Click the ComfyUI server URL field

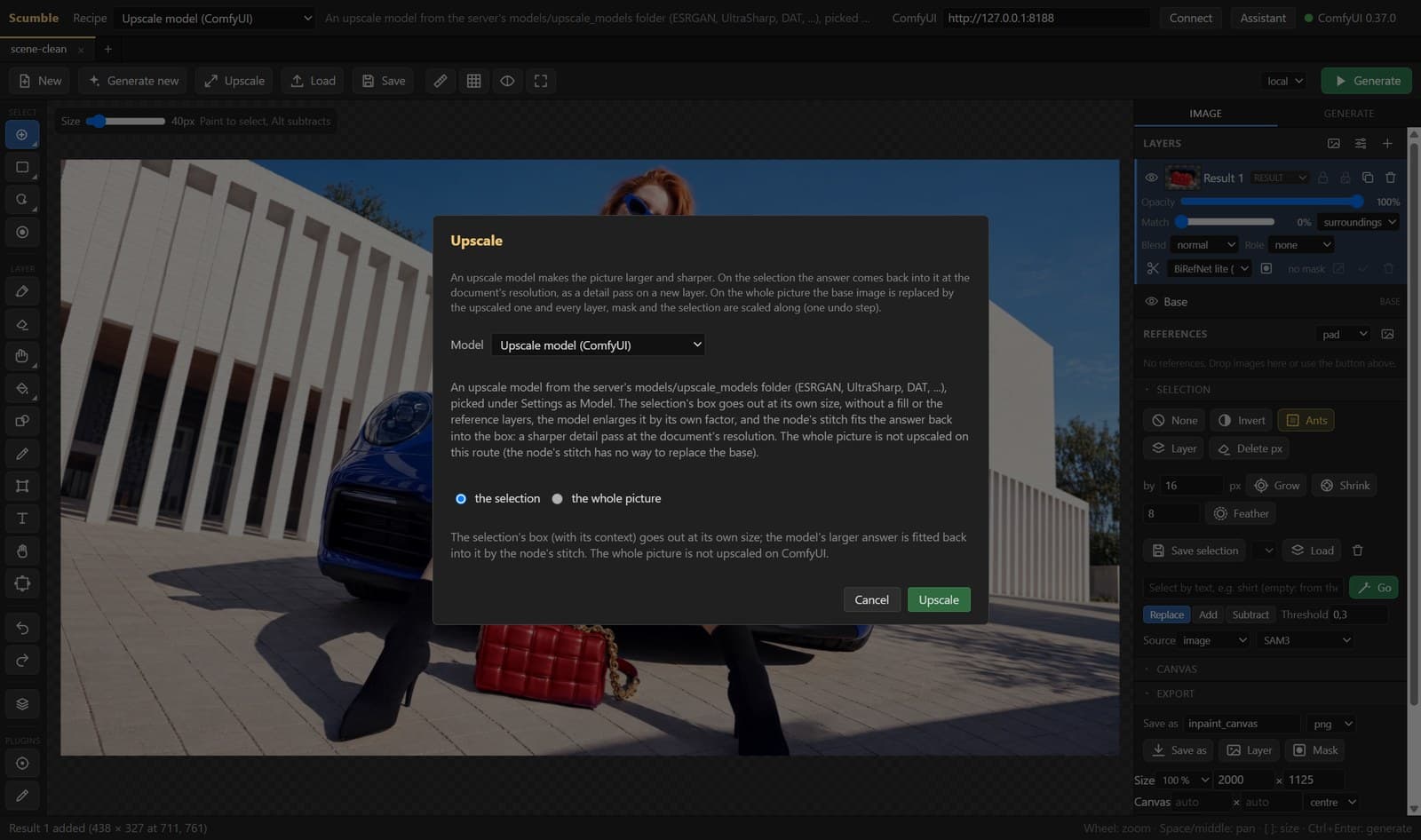tap(1046, 18)
